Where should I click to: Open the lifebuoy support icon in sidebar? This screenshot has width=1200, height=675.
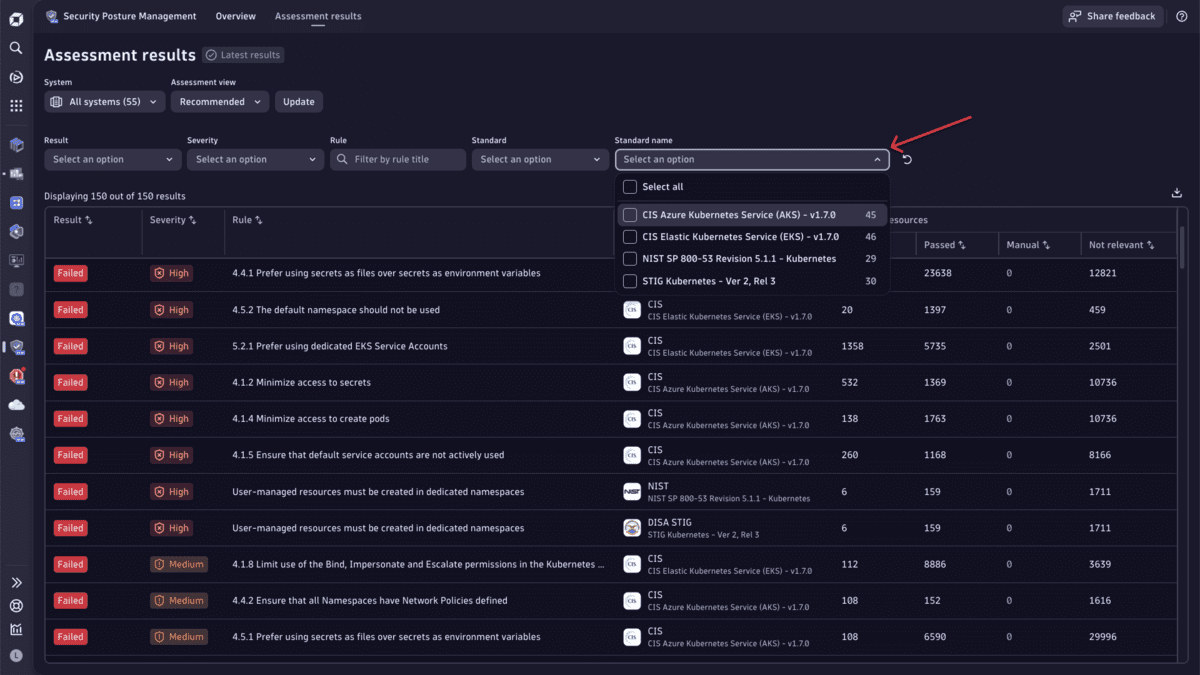(16, 606)
